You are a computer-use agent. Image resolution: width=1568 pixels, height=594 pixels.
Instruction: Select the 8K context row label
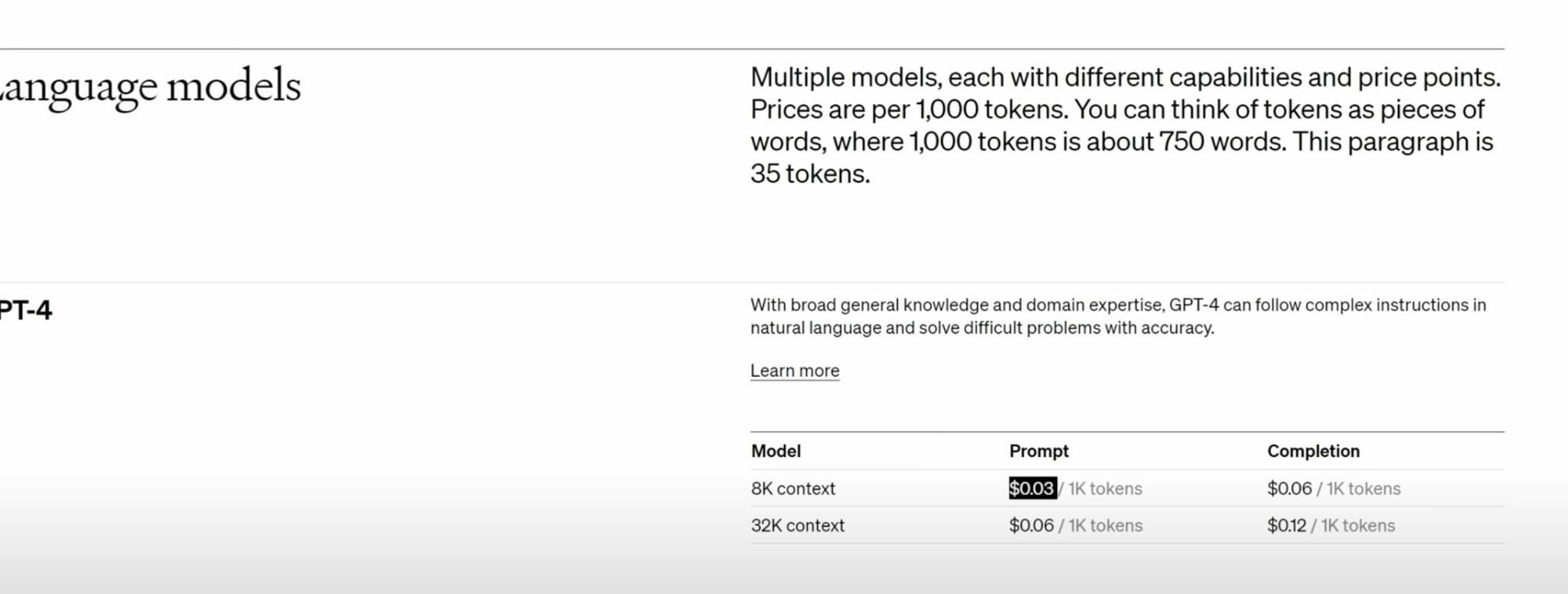[x=792, y=488]
